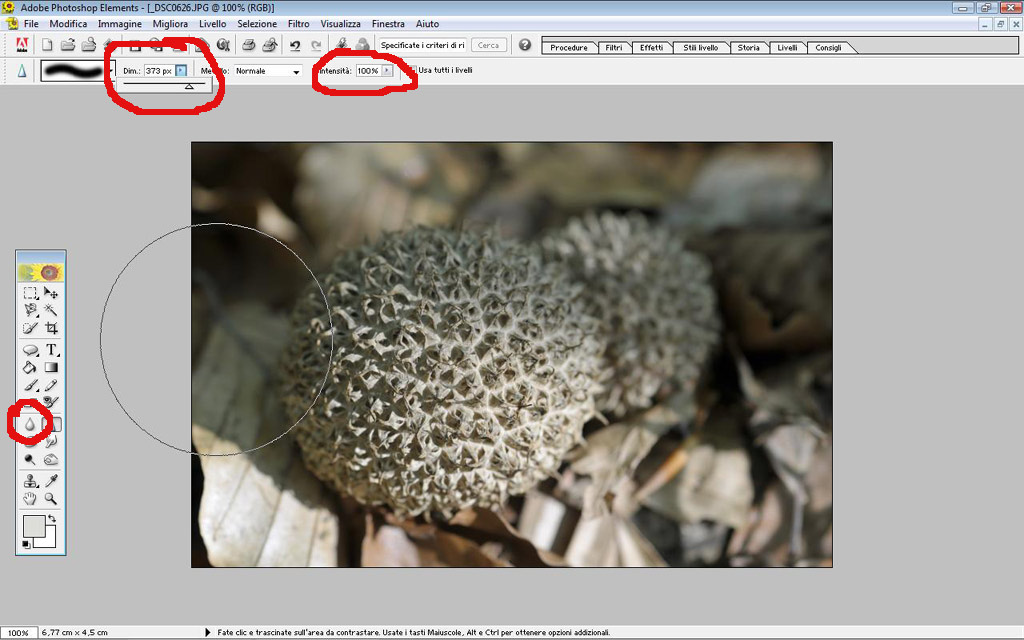
Task: Click the Dim. brush size field
Action: (x=158, y=71)
